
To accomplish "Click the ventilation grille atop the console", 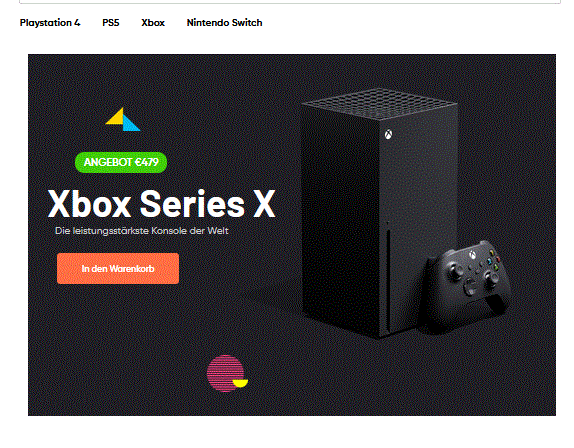I will pyautogui.click(x=379, y=104).
